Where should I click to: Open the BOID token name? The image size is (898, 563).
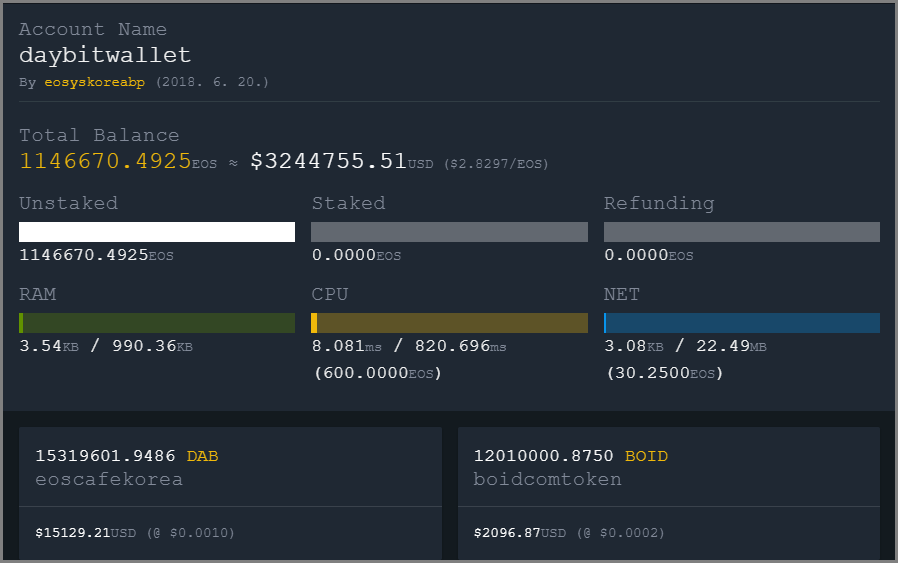click(646, 456)
